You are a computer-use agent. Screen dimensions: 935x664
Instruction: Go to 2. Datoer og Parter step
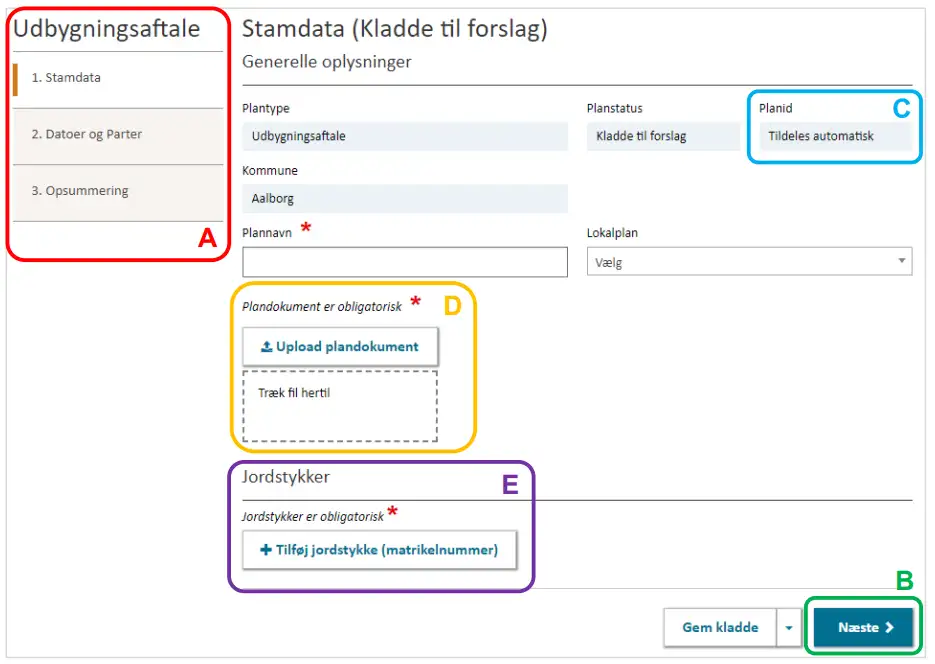coord(87,134)
